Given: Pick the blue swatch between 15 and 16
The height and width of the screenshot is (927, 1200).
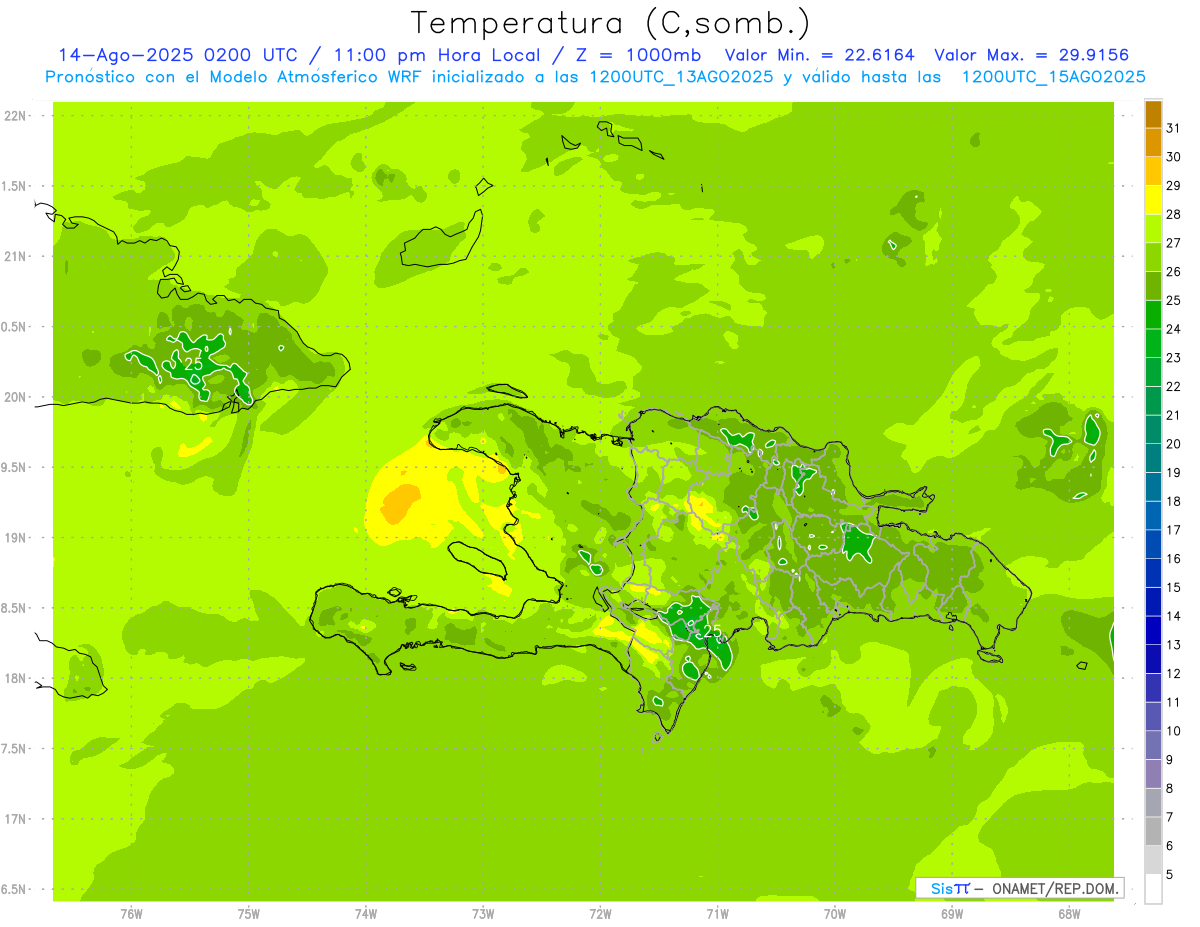Looking at the screenshot, I should coord(1153,573).
